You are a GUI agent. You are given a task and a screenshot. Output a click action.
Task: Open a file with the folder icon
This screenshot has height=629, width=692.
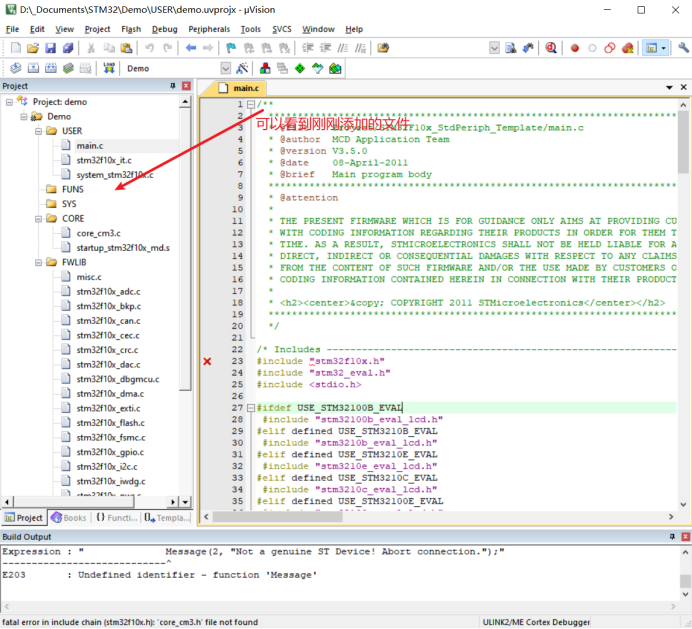[33, 48]
